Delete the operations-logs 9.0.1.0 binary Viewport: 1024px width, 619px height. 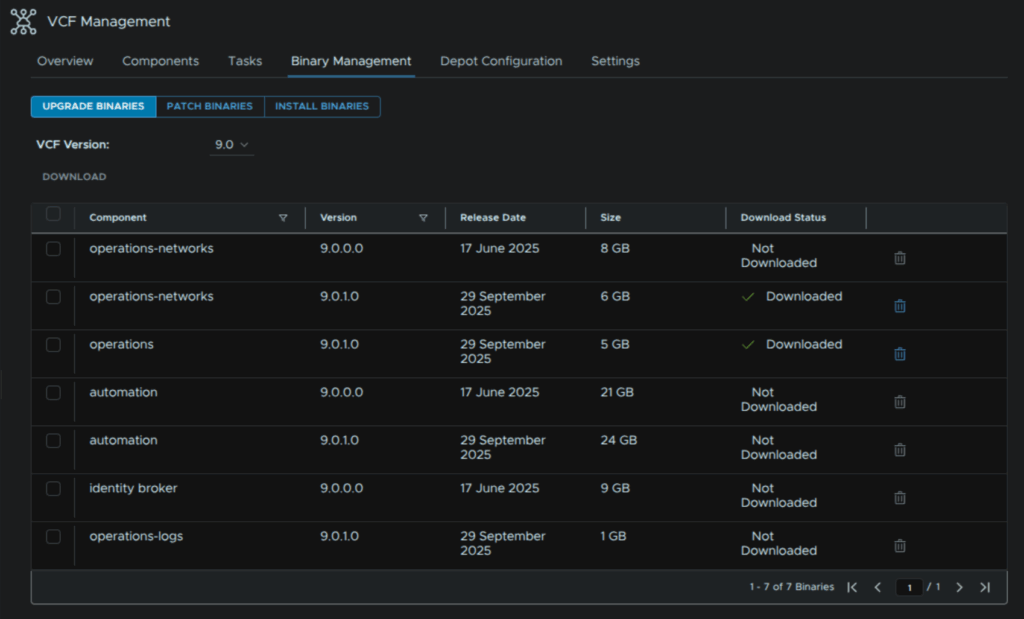click(x=899, y=546)
